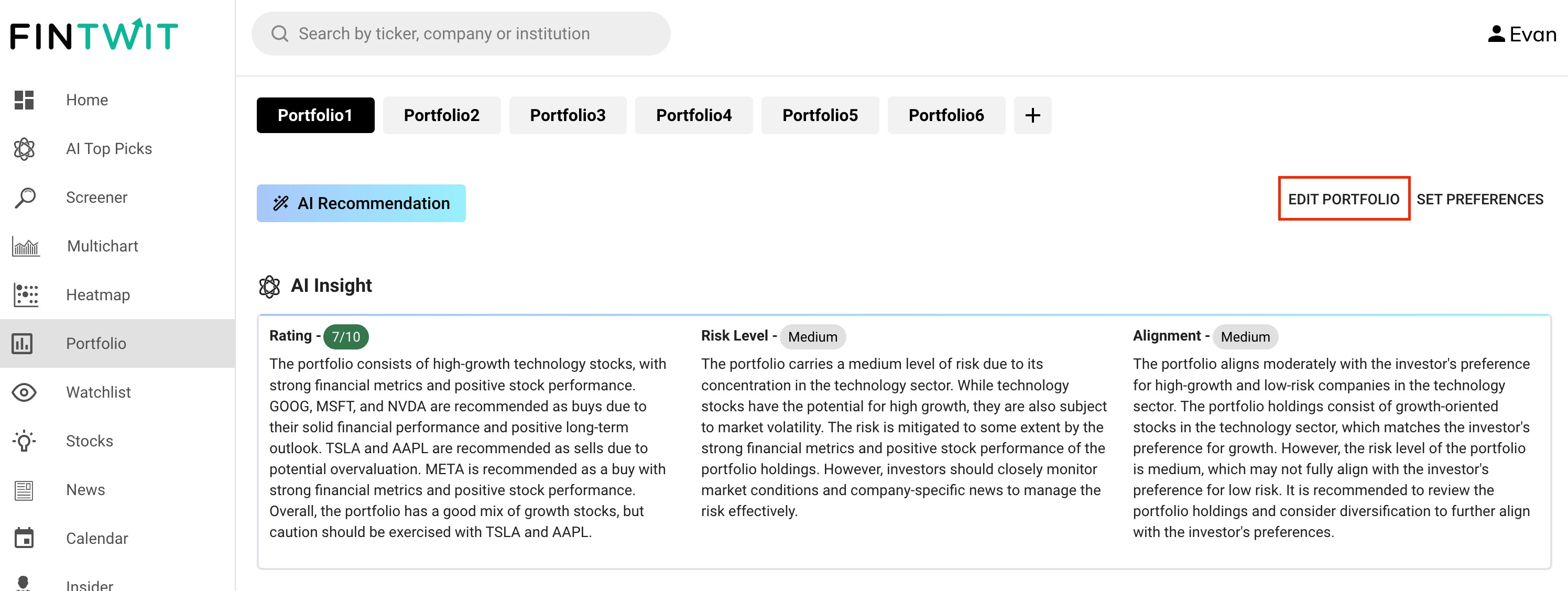Click the AI Recommendation button
The height and width of the screenshot is (591, 1568).
(361, 203)
